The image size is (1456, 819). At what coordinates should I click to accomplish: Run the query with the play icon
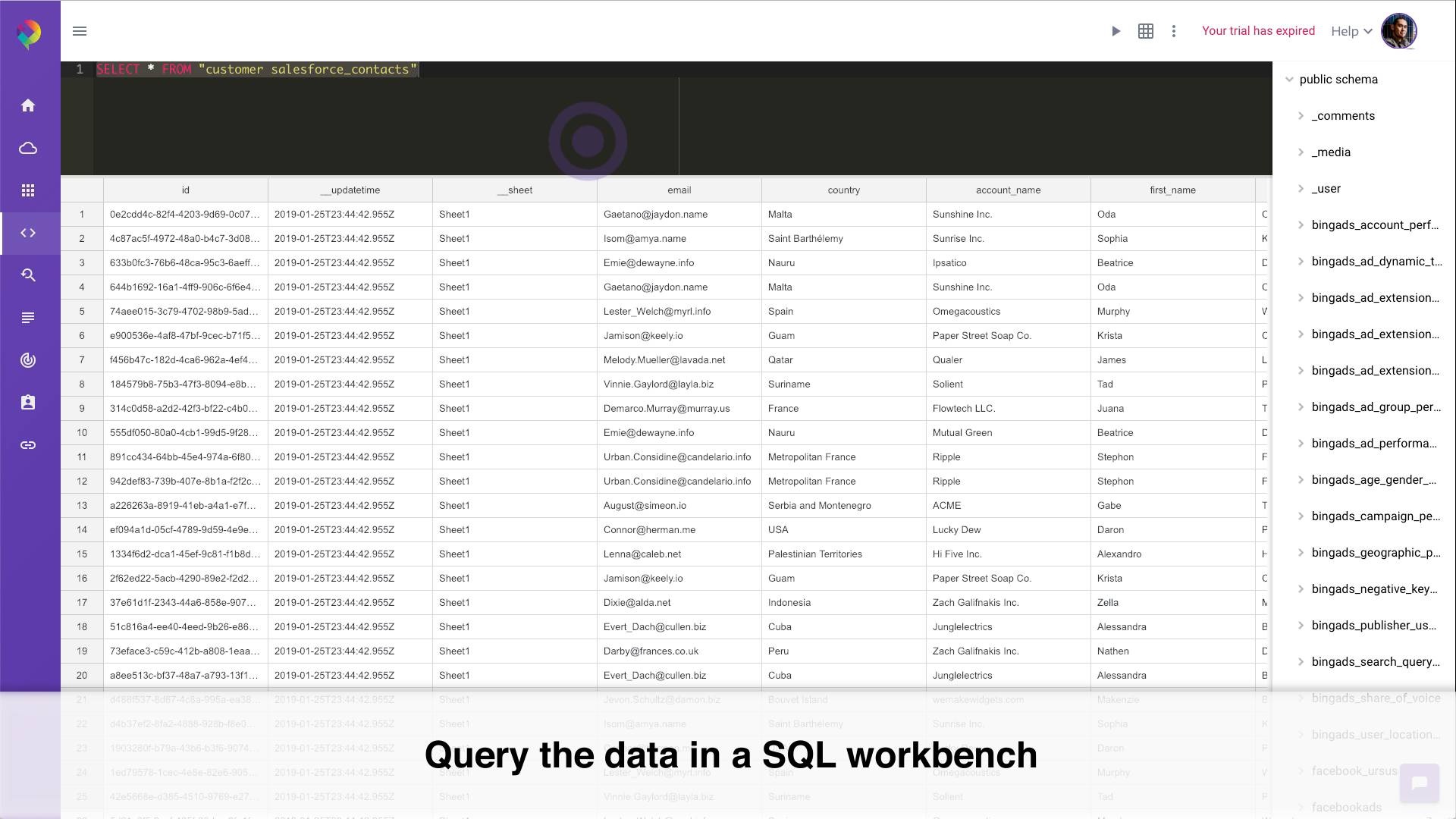coord(1116,31)
